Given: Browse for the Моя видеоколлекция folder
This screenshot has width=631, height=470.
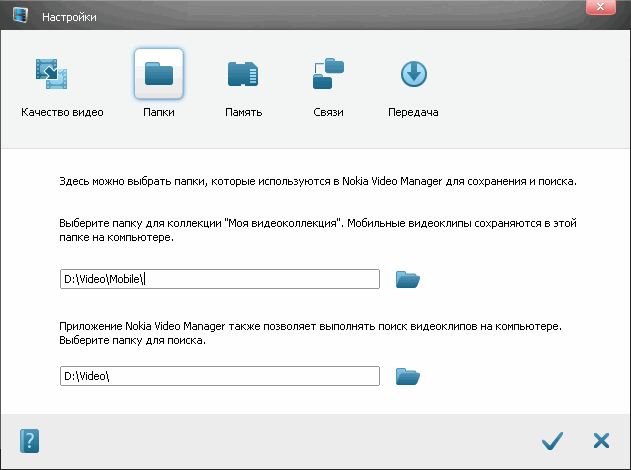Looking at the screenshot, I should (407, 280).
